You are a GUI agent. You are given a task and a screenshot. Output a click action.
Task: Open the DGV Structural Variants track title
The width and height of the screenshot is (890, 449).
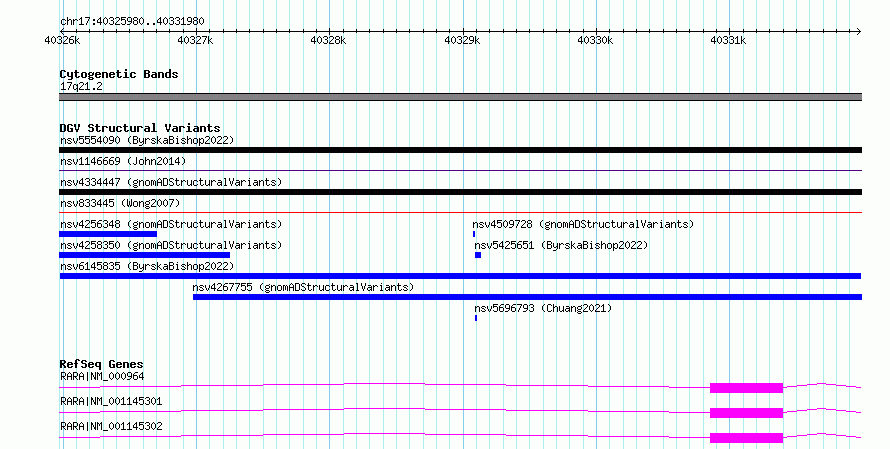140,128
